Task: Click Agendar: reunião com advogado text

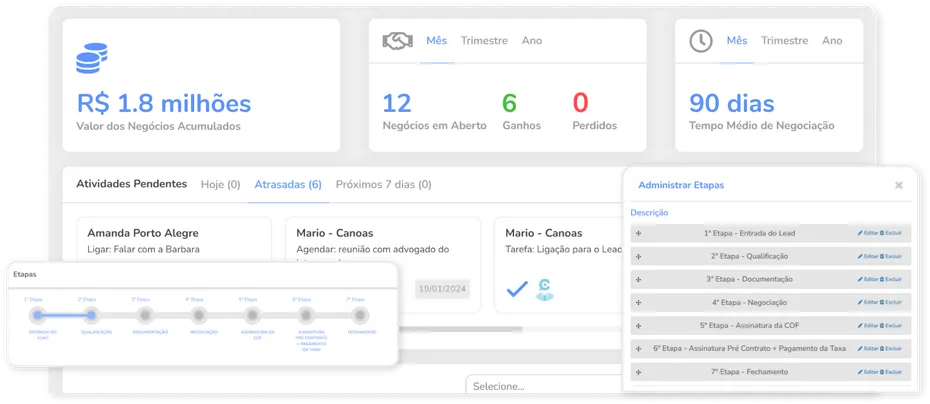Action: point(372,249)
